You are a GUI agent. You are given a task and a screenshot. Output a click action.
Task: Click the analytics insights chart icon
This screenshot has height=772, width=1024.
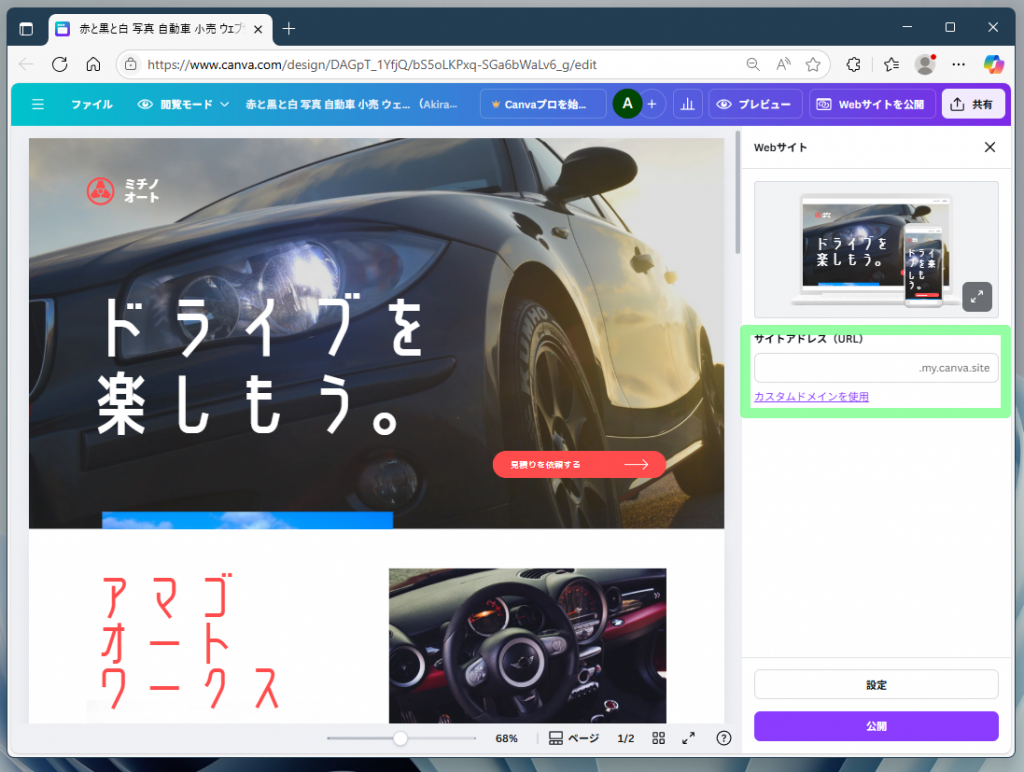pyautogui.click(x=687, y=103)
